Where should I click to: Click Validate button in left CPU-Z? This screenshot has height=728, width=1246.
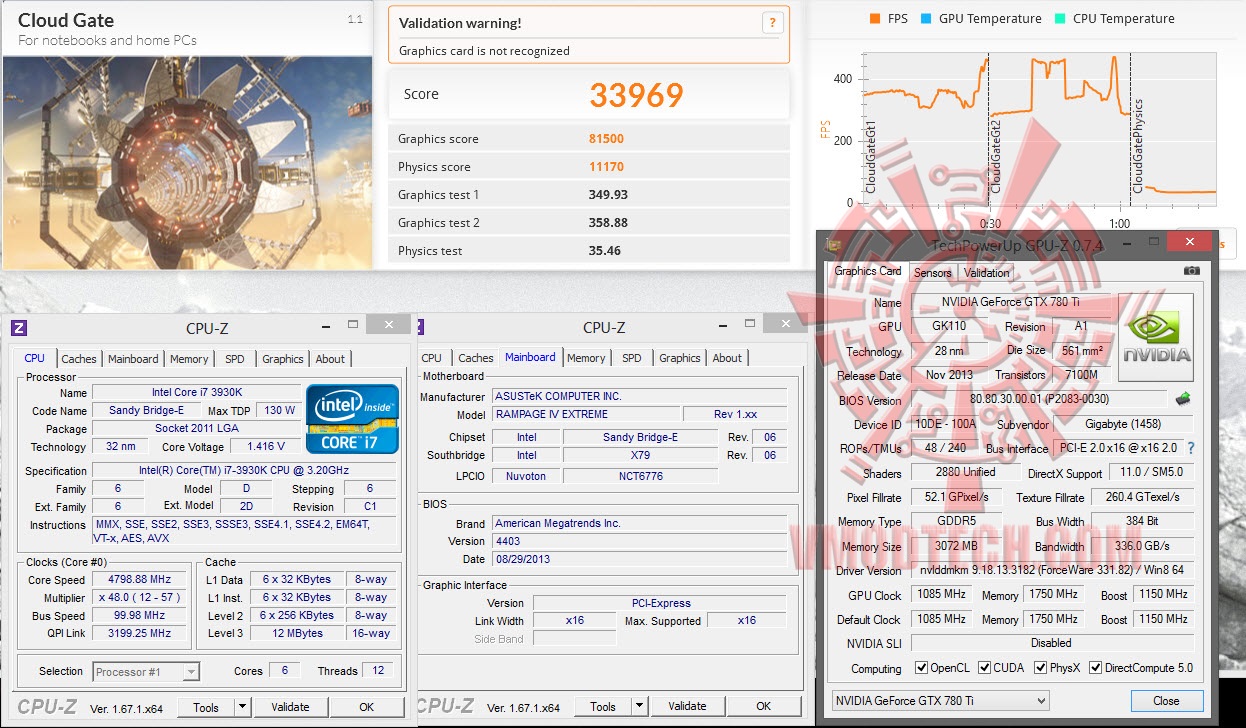tap(290, 707)
